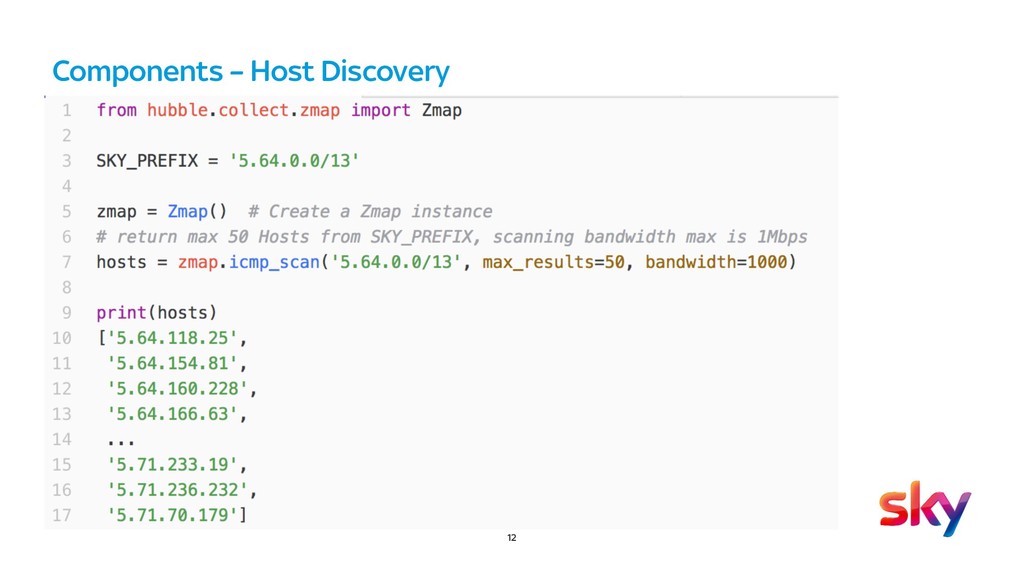
Task: Click IP address '5.64.118.25'
Action: coord(172,338)
